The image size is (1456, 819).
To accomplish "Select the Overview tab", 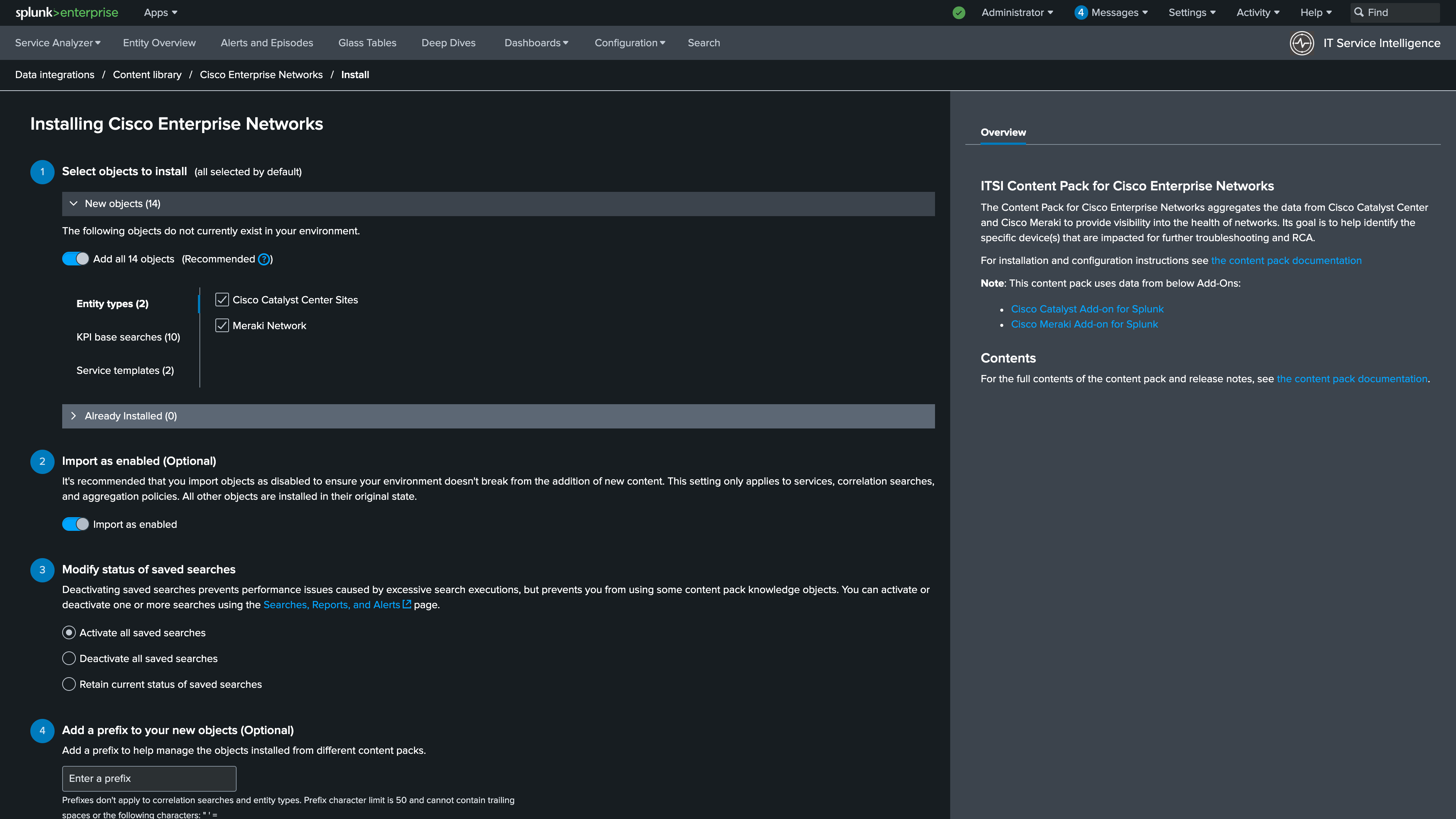I will pos(1003,132).
